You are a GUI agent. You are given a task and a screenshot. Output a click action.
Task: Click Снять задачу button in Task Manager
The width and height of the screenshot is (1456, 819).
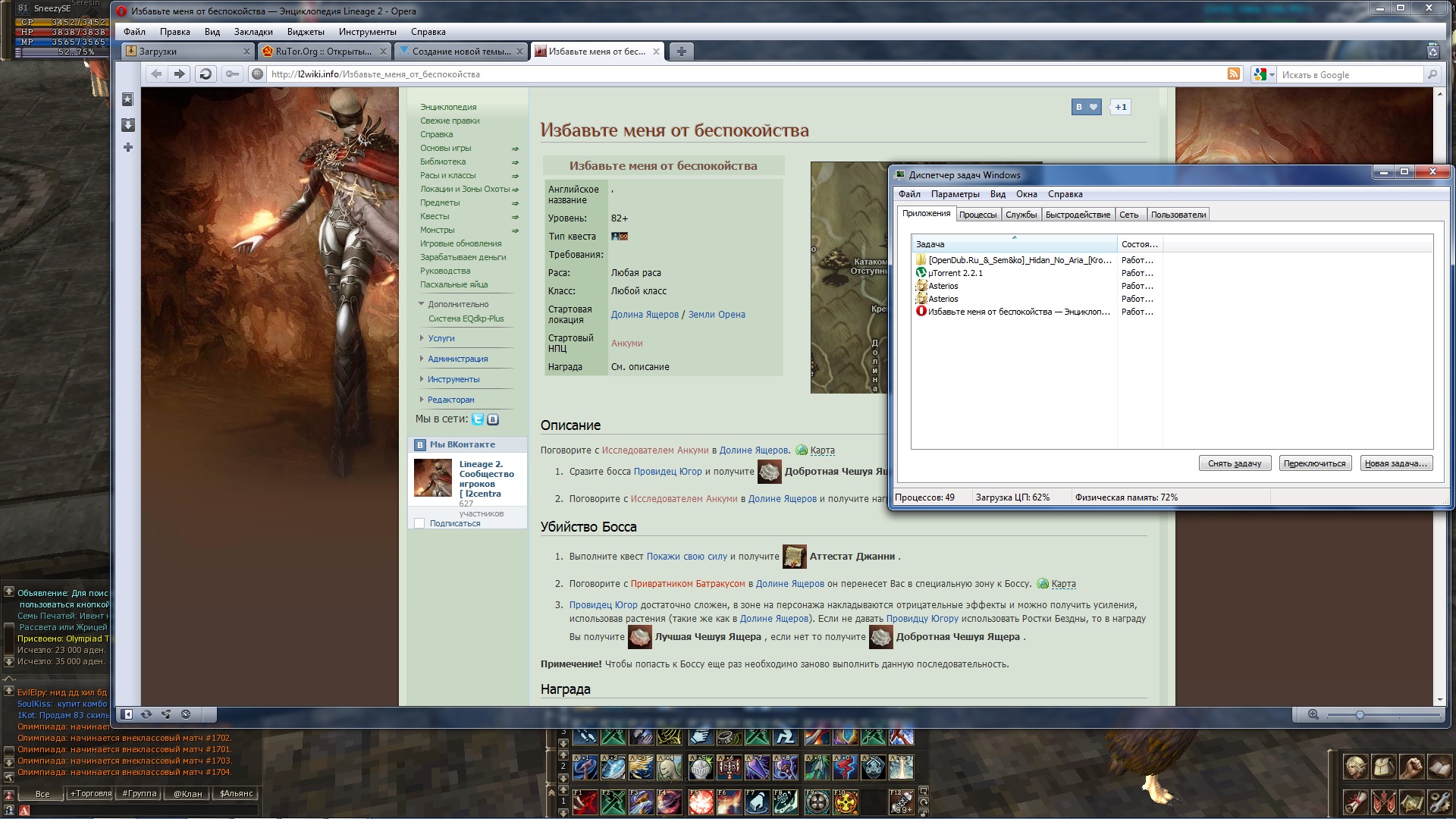pos(1235,463)
